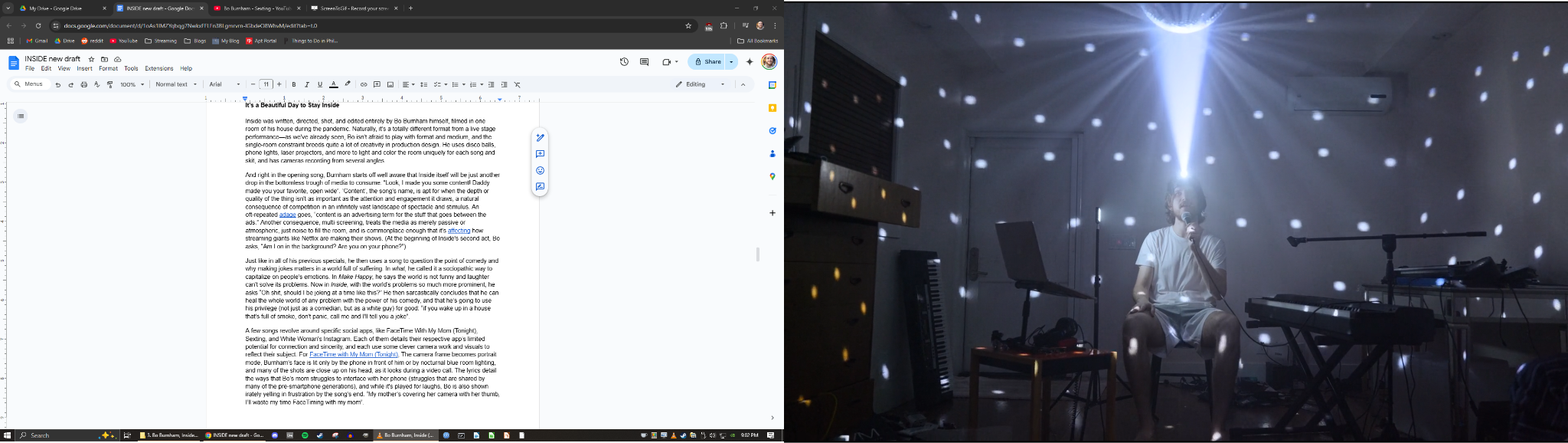Insert a link from the toolbar
This screenshot has height=443, width=1568.
pyautogui.click(x=364, y=84)
